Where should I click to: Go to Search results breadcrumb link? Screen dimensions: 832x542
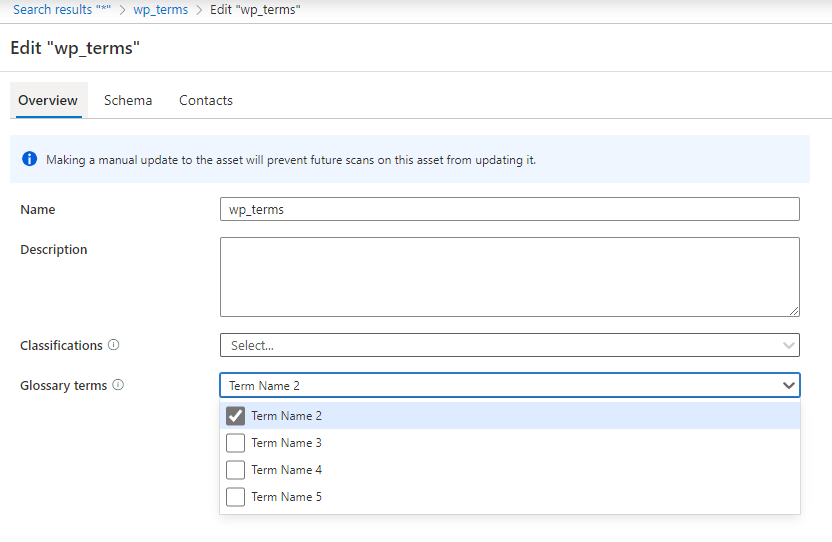pos(62,10)
